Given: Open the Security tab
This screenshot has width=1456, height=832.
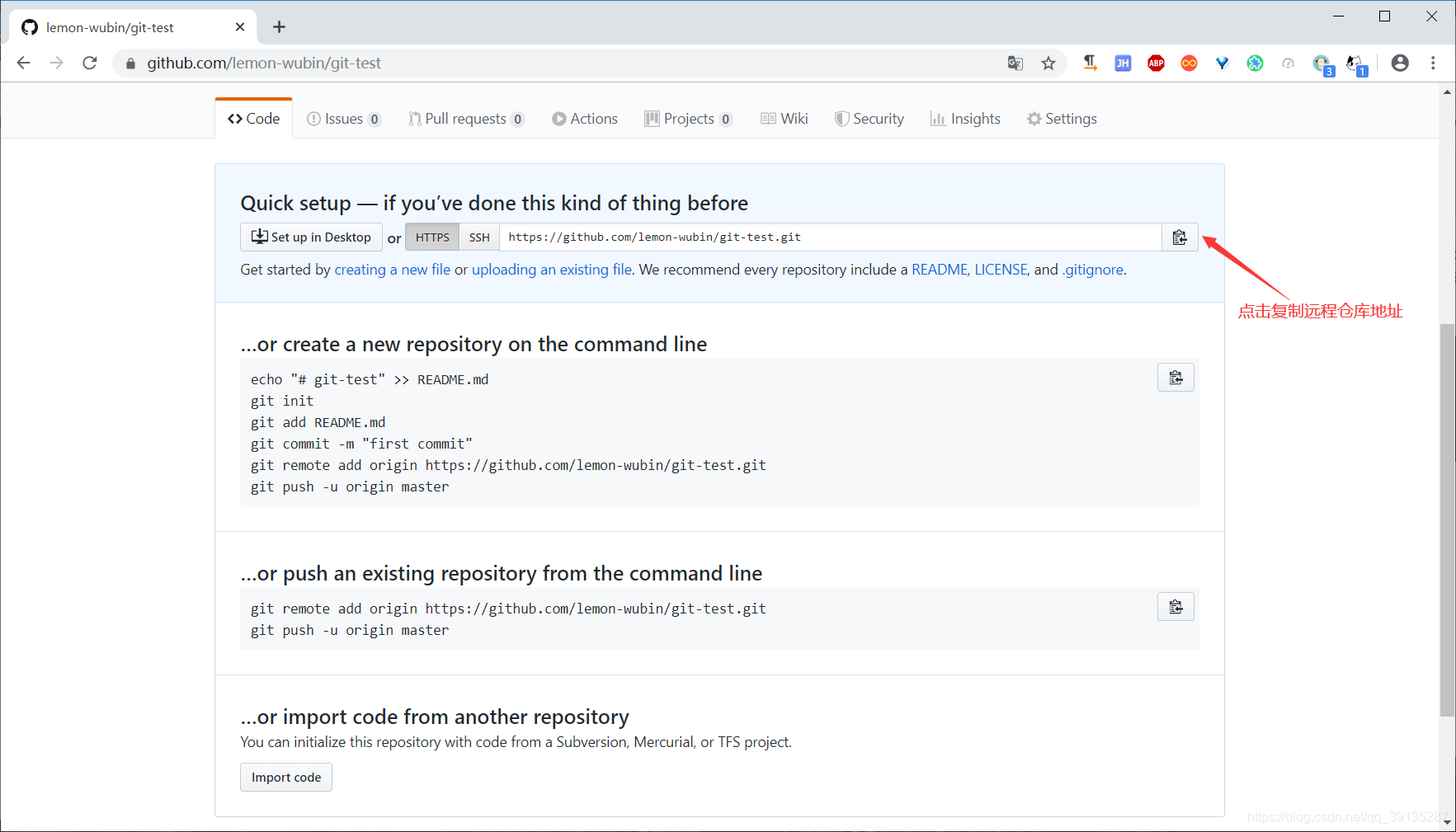Looking at the screenshot, I should [869, 119].
